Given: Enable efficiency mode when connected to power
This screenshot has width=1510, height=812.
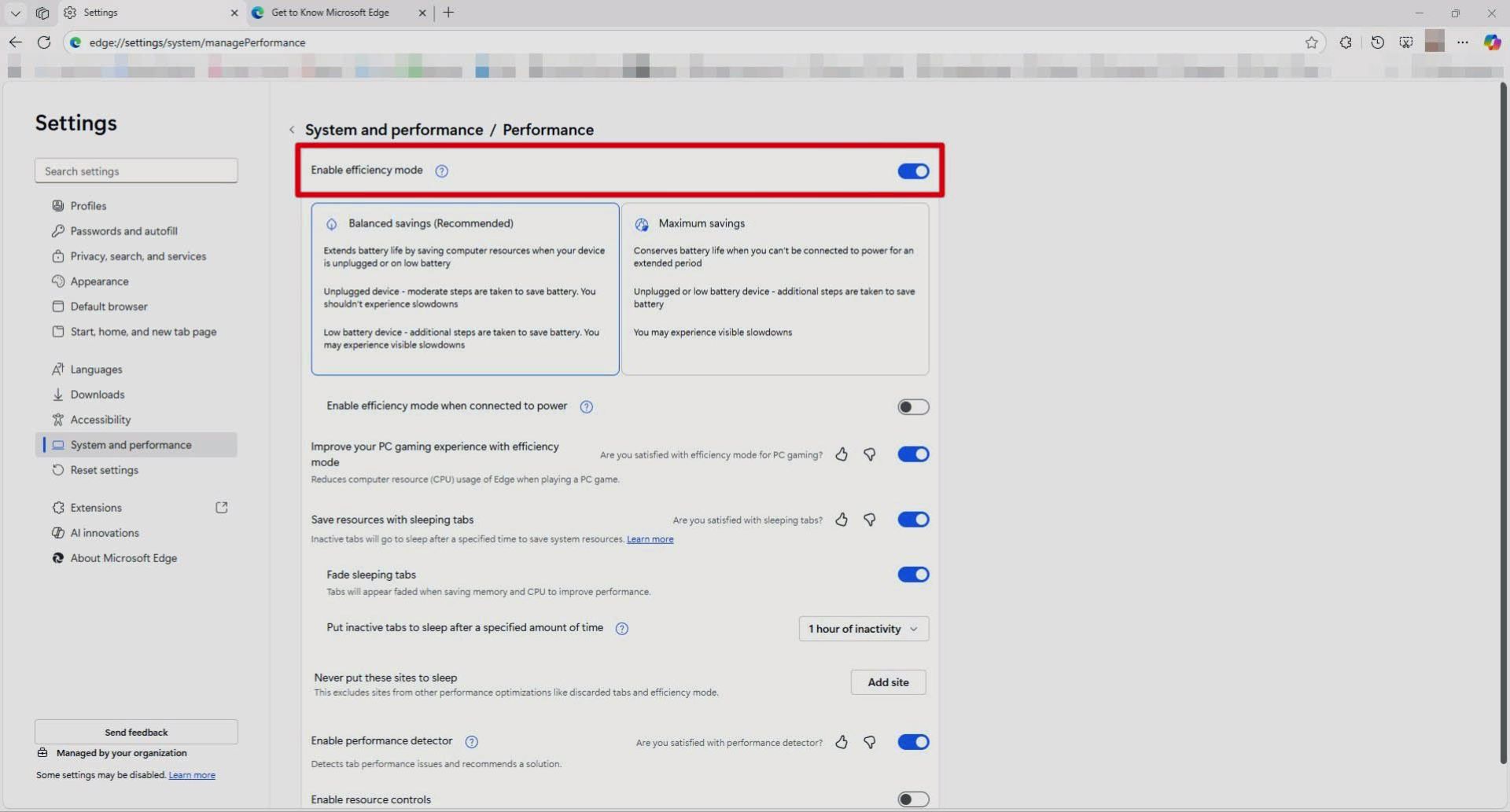Looking at the screenshot, I should (x=912, y=407).
